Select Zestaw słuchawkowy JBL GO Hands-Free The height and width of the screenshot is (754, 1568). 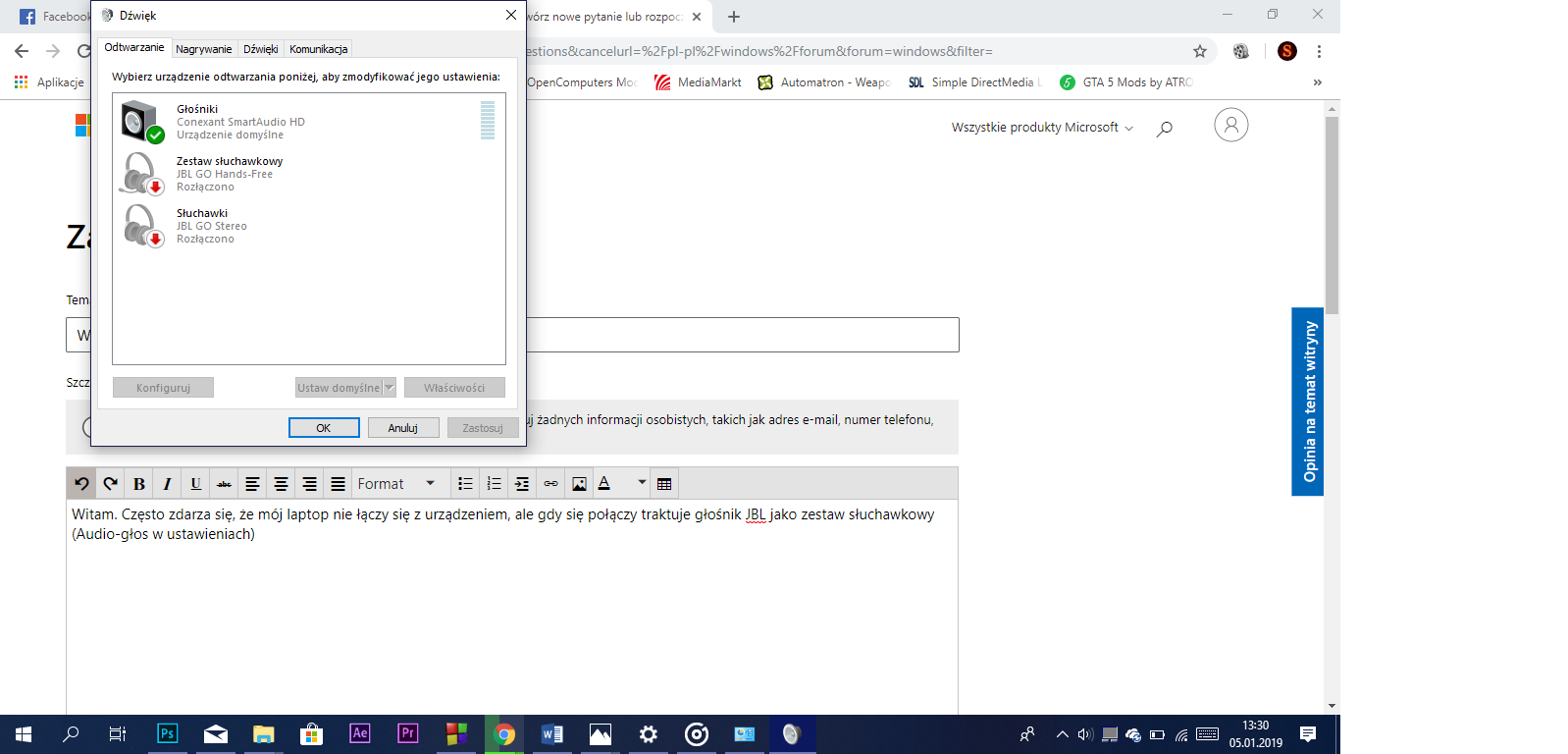coord(308,174)
